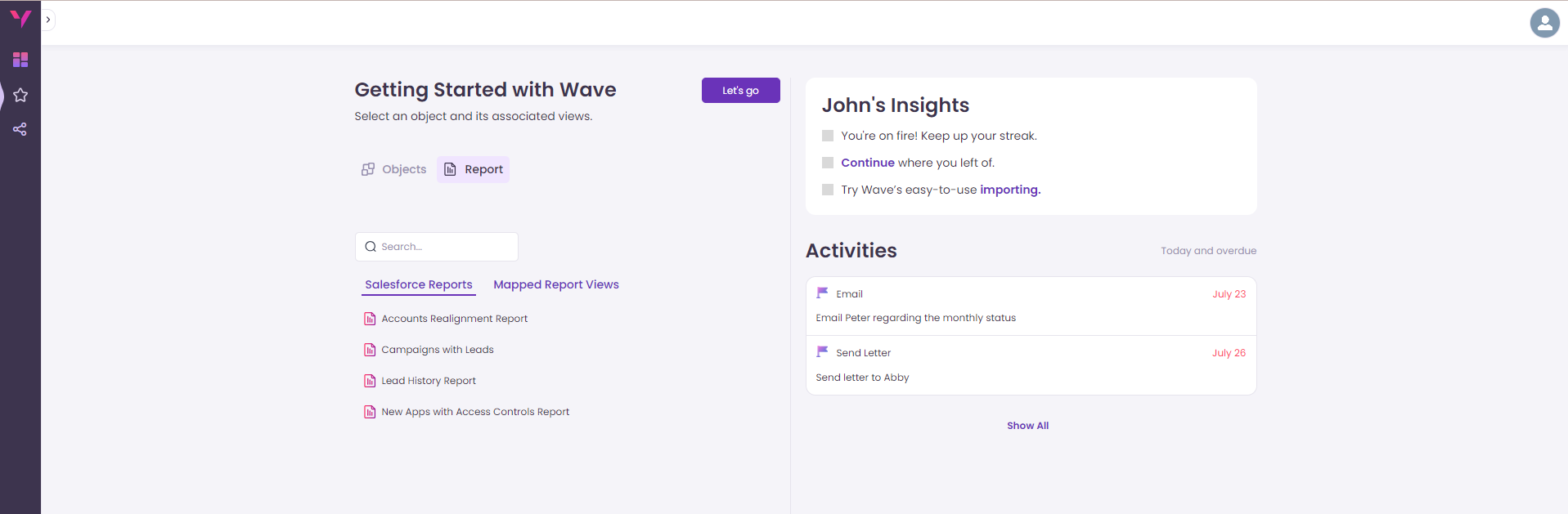Click the Lead History Report icon
The image size is (1568, 514).
(370, 381)
